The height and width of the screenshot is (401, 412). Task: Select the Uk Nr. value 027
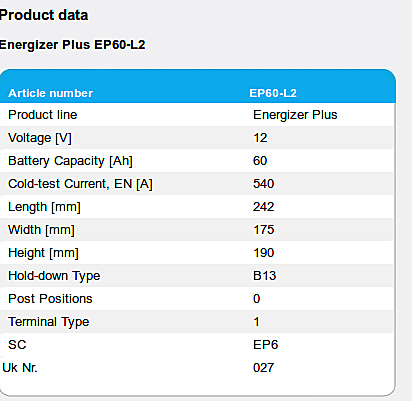[x=264, y=368]
